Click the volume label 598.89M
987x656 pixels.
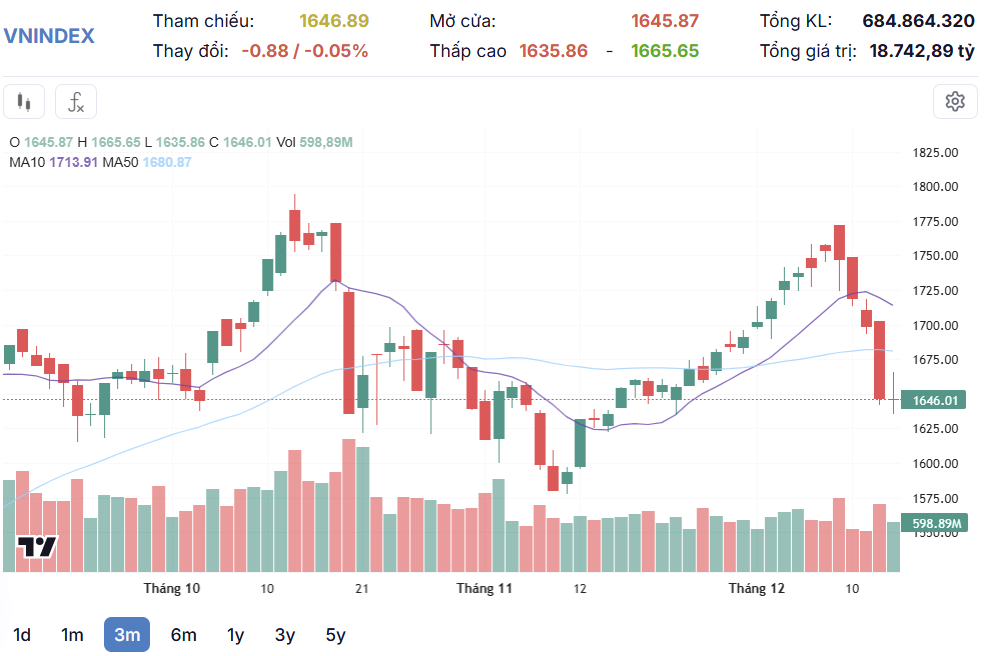(x=935, y=524)
